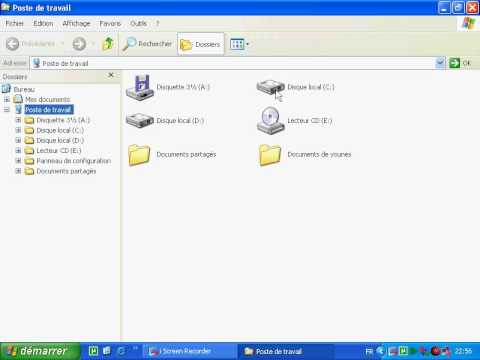Select the Disquette 3½ (A:) floppy drive icon

tap(140, 87)
